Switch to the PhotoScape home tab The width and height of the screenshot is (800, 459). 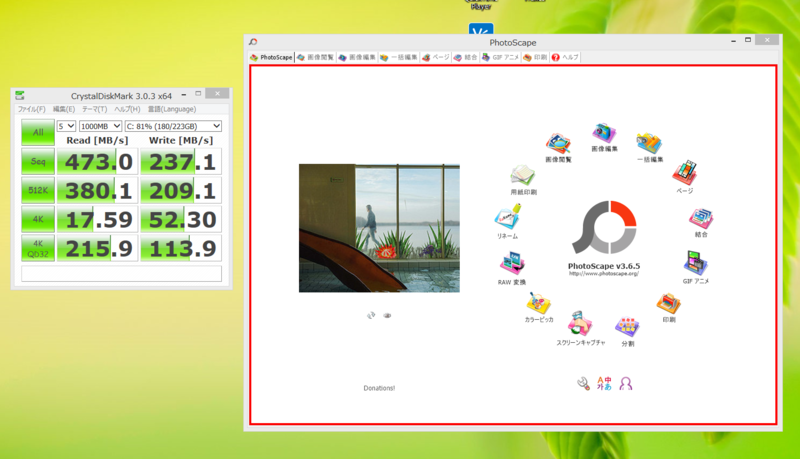[271, 57]
